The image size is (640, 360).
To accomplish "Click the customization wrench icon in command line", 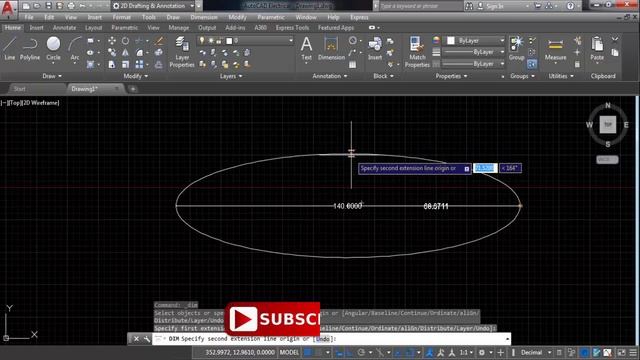I will pos(147,339).
